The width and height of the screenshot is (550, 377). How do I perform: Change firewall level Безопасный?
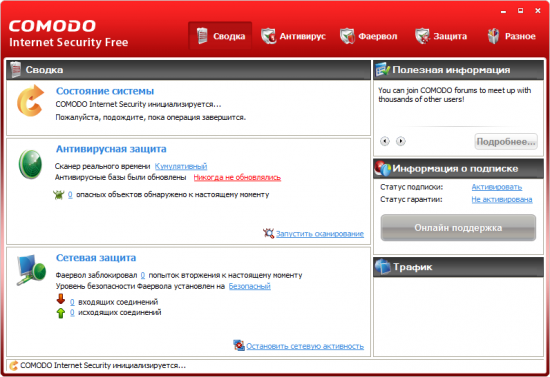[x=250, y=287]
